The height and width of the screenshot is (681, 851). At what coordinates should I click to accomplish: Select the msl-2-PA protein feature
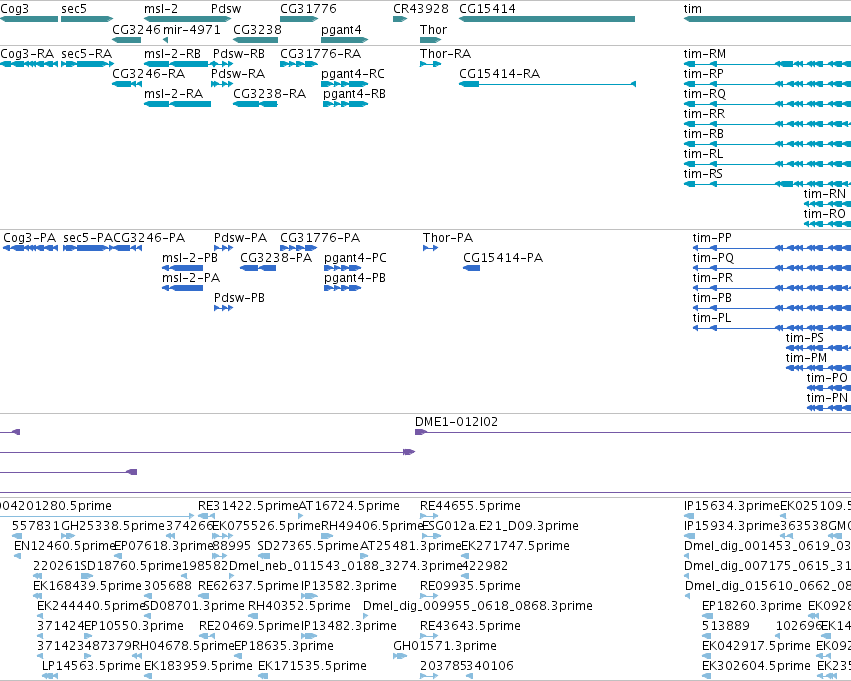(x=182, y=288)
